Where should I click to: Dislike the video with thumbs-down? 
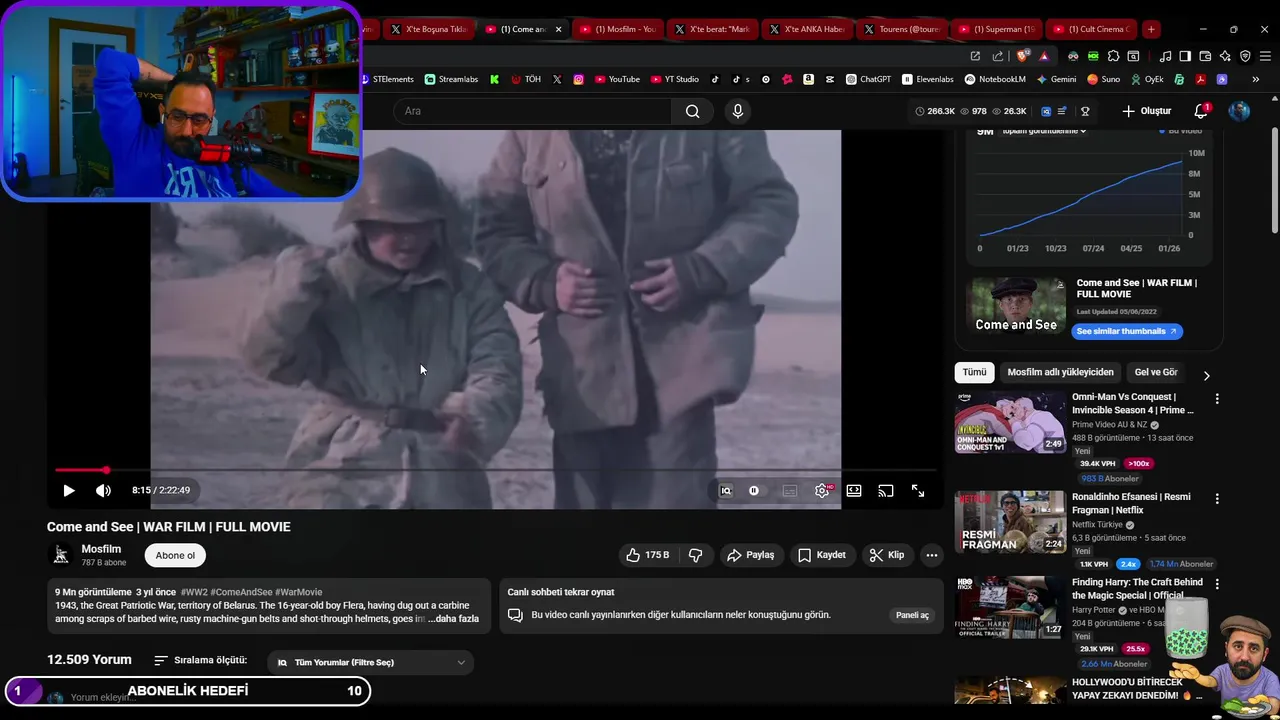click(x=695, y=555)
